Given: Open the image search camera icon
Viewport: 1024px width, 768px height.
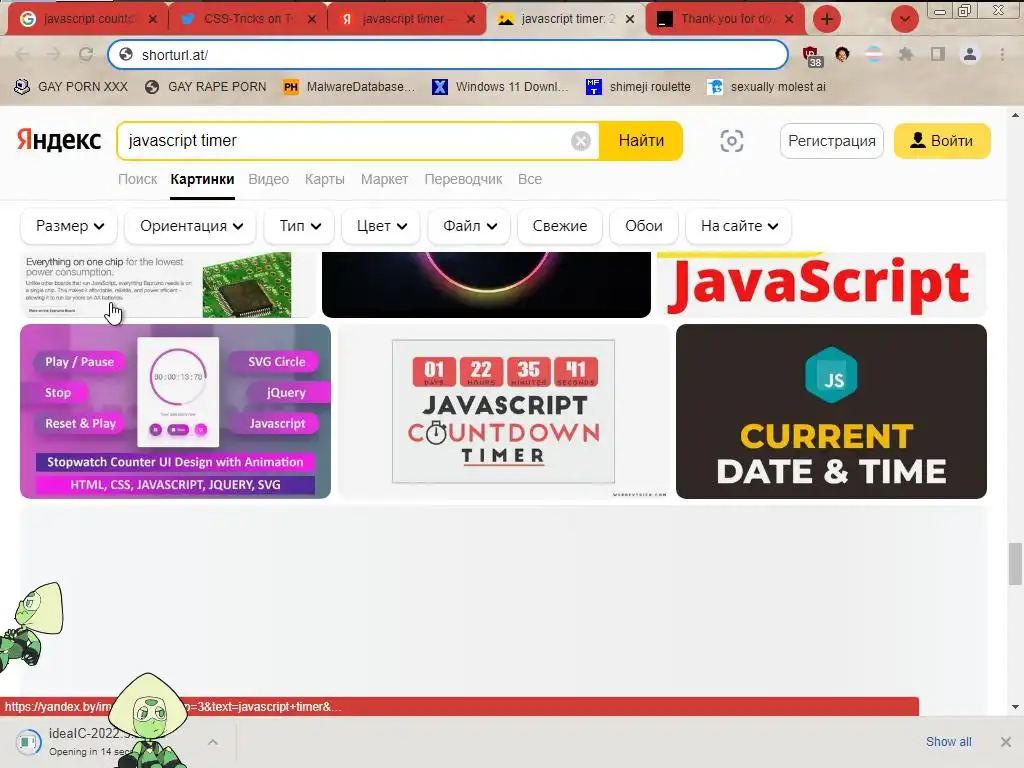Looking at the screenshot, I should pos(731,140).
